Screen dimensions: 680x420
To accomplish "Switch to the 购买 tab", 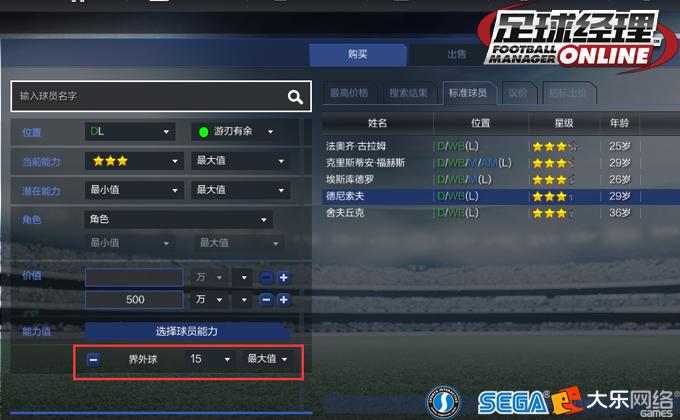I will pos(358,54).
